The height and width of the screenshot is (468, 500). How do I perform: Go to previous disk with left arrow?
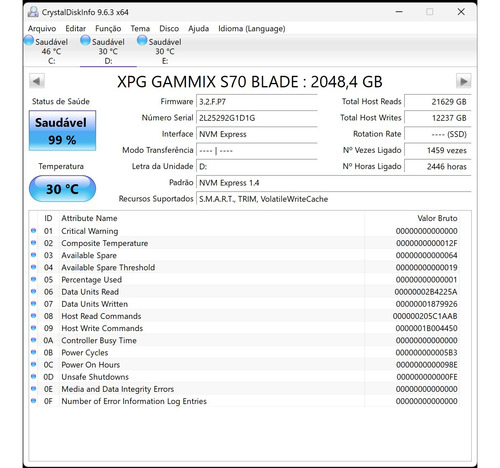pos(37,81)
